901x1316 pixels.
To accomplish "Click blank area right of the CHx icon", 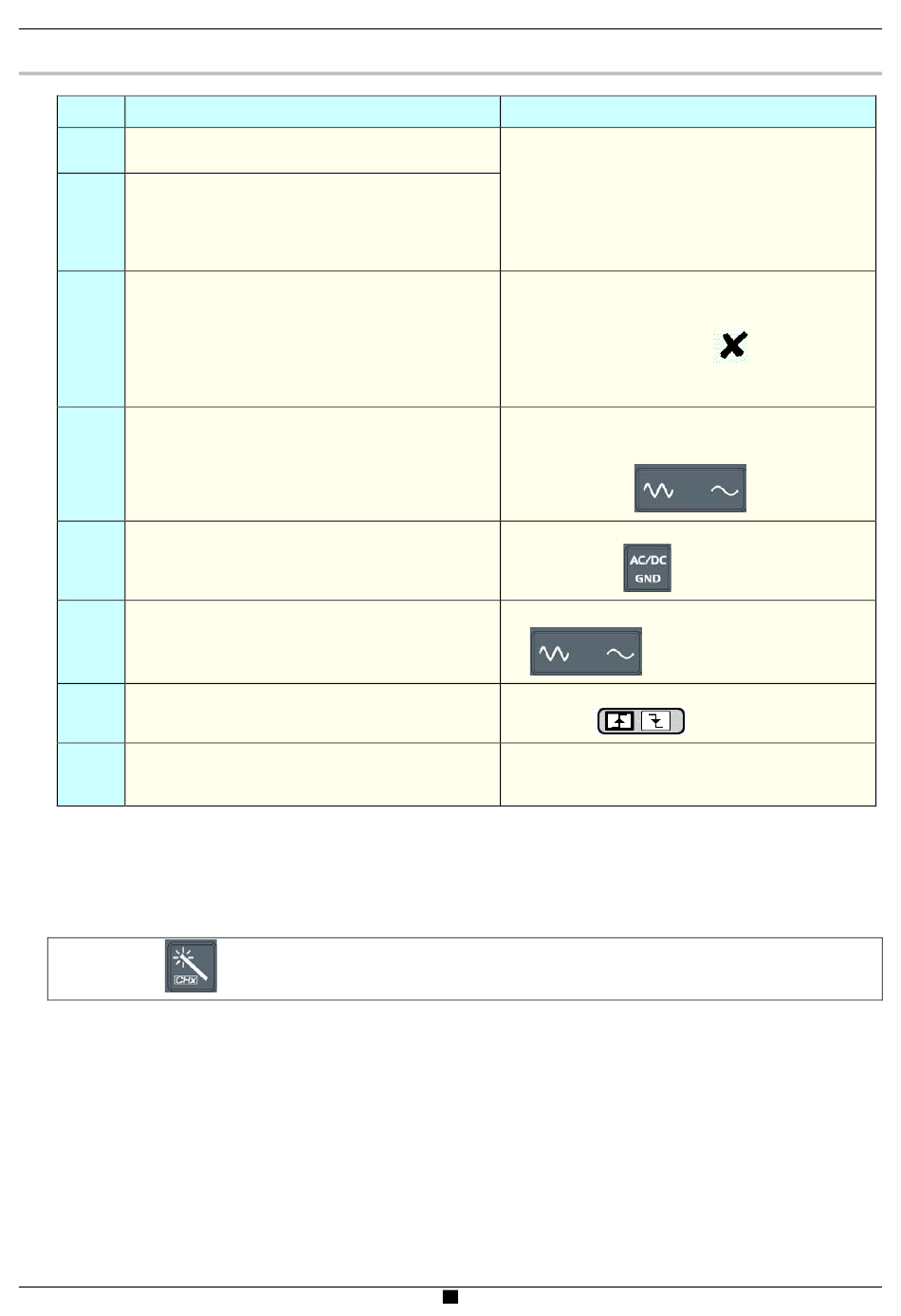I will tap(550, 968).
